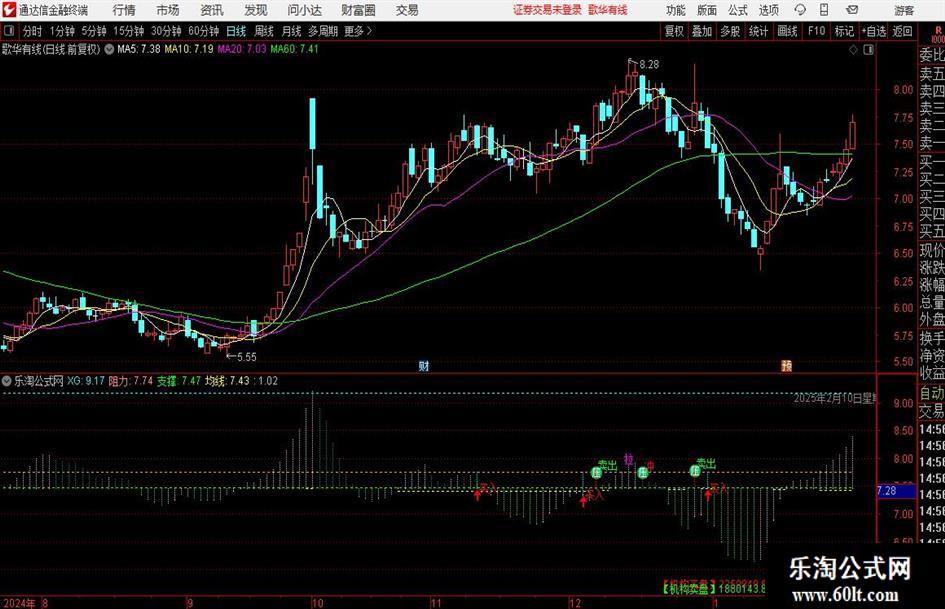The width and height of the screenshot is (945, 609).
Task: Click the MA60: 7.41 indicator label
Action: 295,49
